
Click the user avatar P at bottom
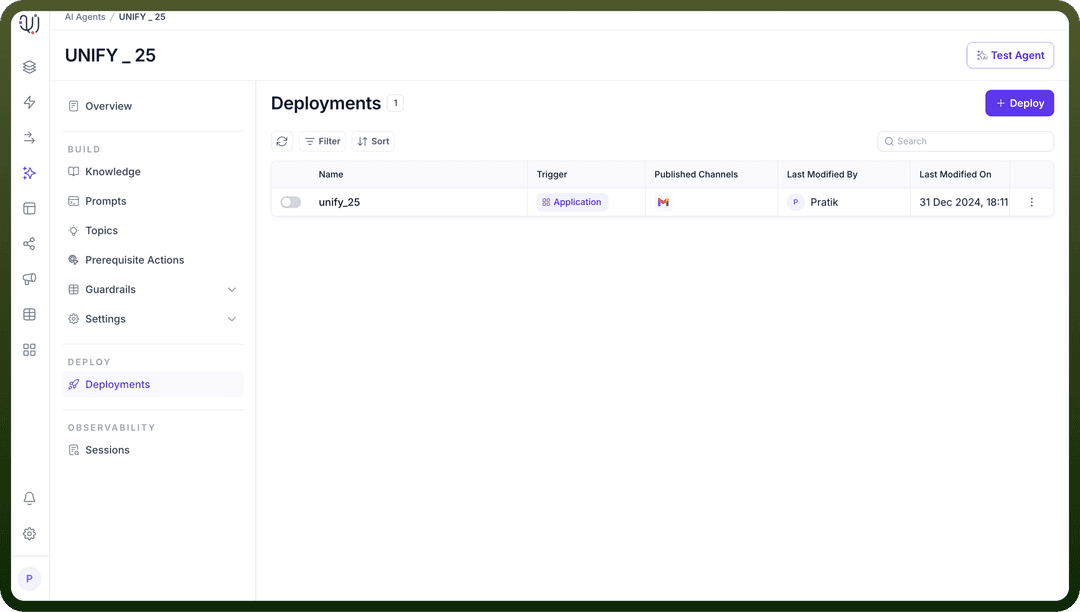(x=29, y=579)
